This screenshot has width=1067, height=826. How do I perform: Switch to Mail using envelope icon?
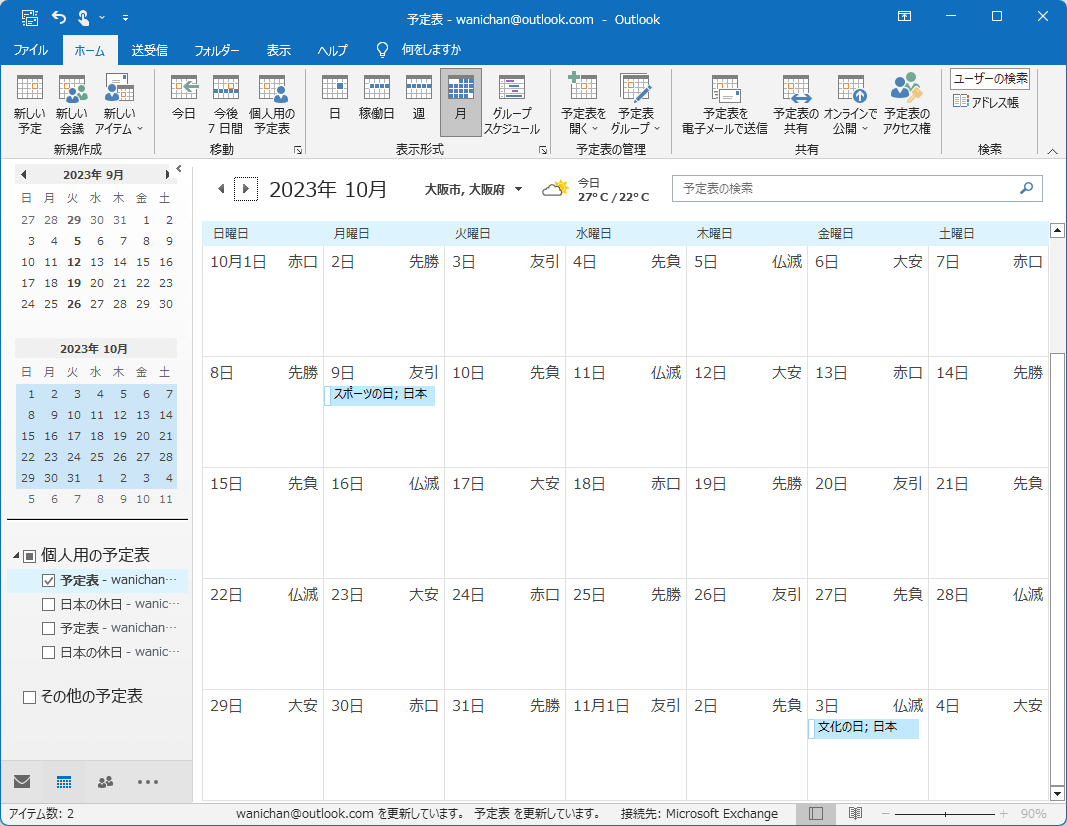click(22, 782)
